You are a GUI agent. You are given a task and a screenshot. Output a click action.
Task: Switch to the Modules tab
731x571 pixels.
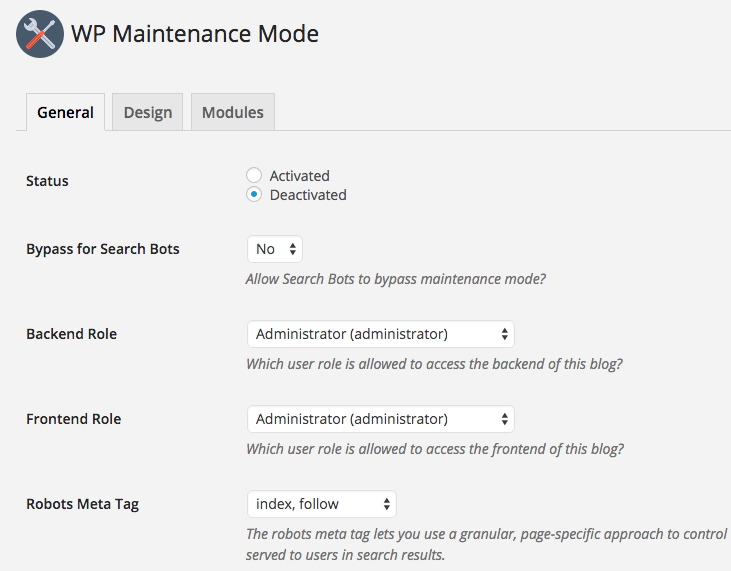233,112
